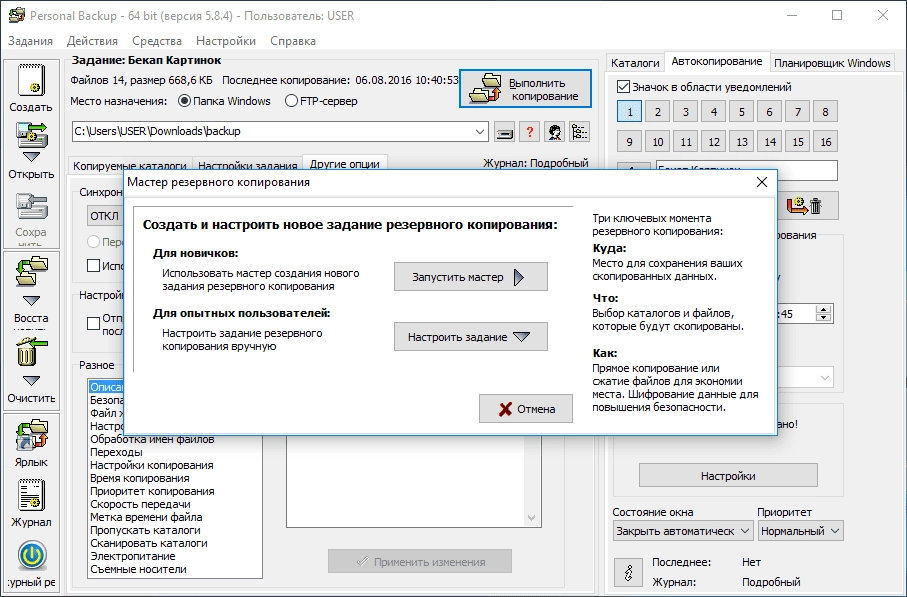Select autocopy slot button 5
907x597 pixels.
tap(742, 112)
